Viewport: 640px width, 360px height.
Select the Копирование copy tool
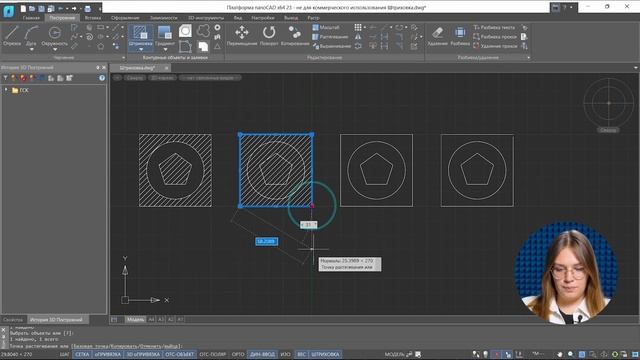point(295,36)
